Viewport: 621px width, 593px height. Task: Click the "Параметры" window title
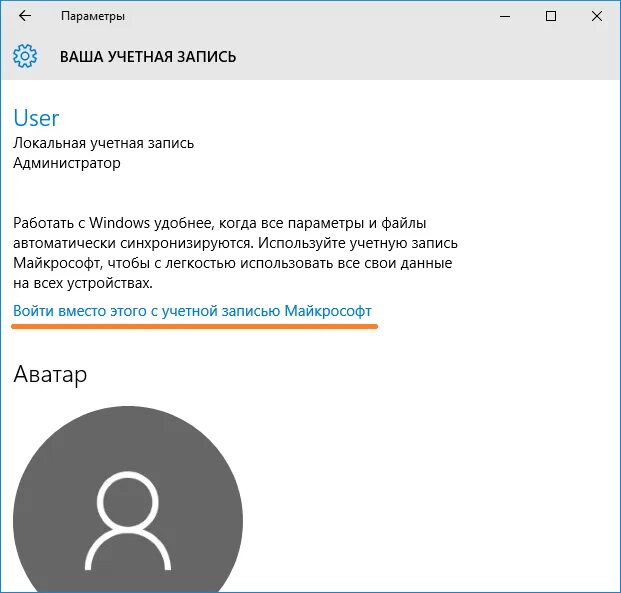[93, 16]
